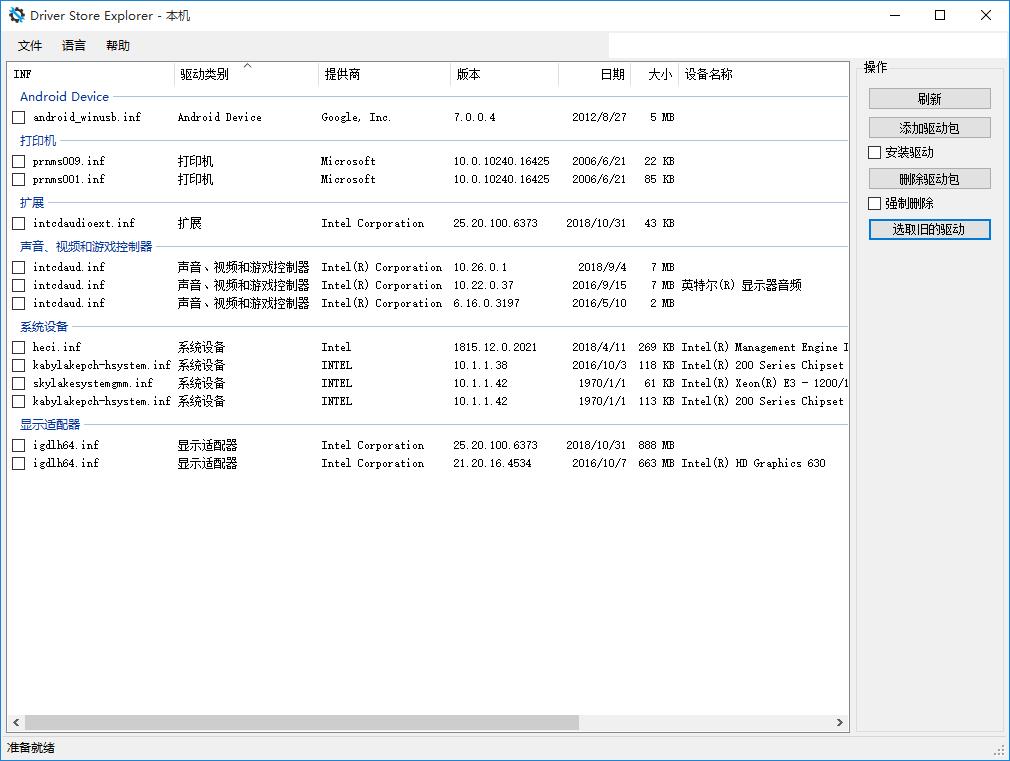The width and height of the screenshot is (1010, 761).
Task: Click the 显示适配器 group header
Action: (50, 425)
